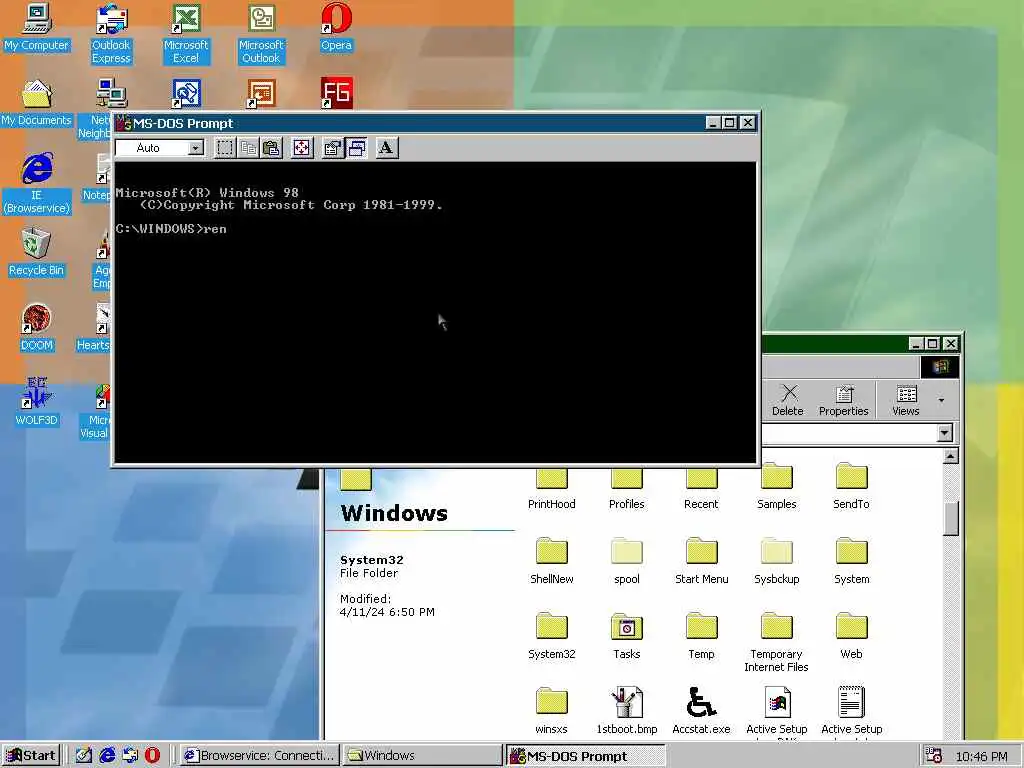Select the System folder
This screenshot has height=768, width=1024.
852,562
